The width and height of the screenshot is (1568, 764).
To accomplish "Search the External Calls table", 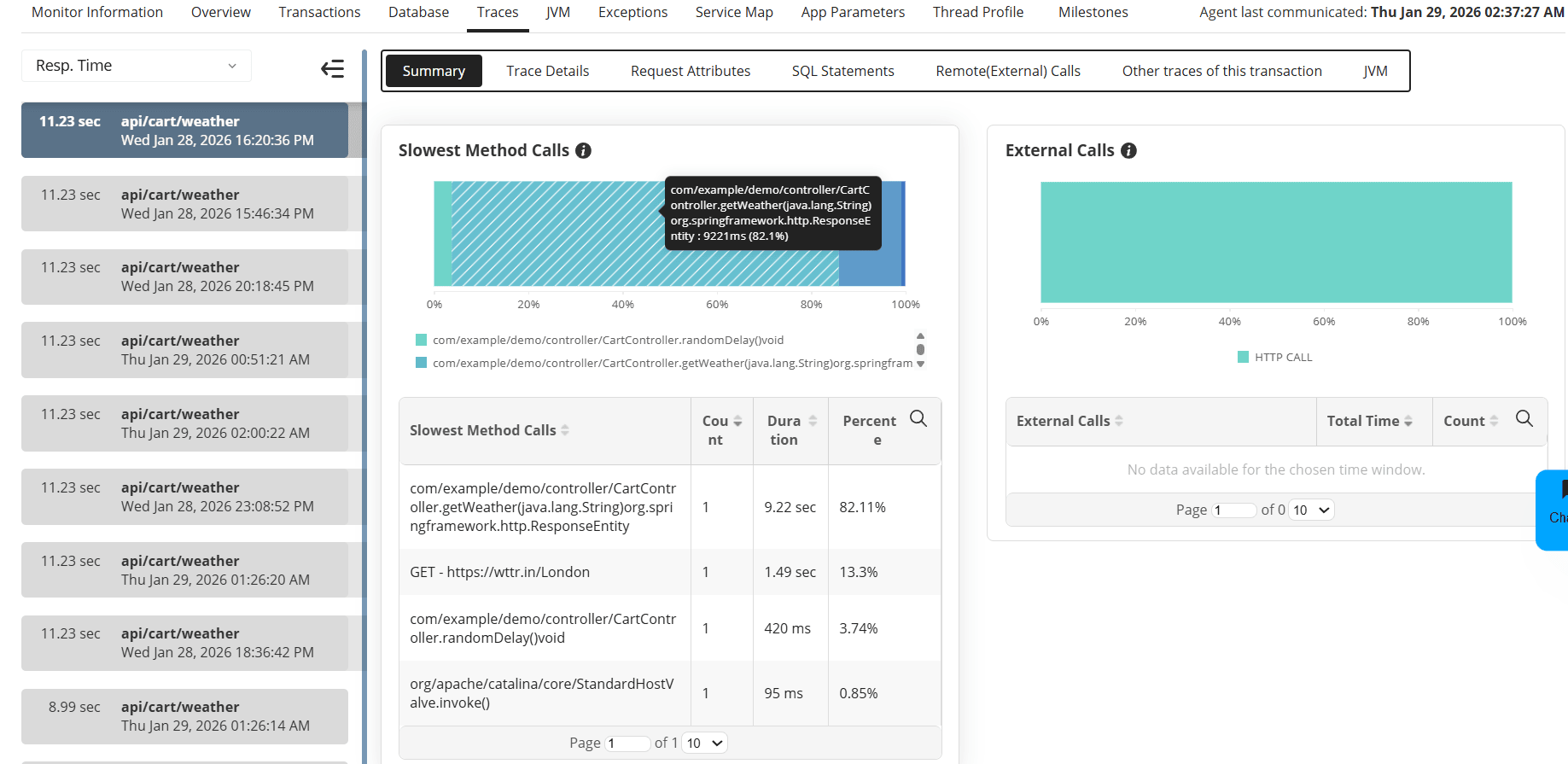I will point(1524,418).
